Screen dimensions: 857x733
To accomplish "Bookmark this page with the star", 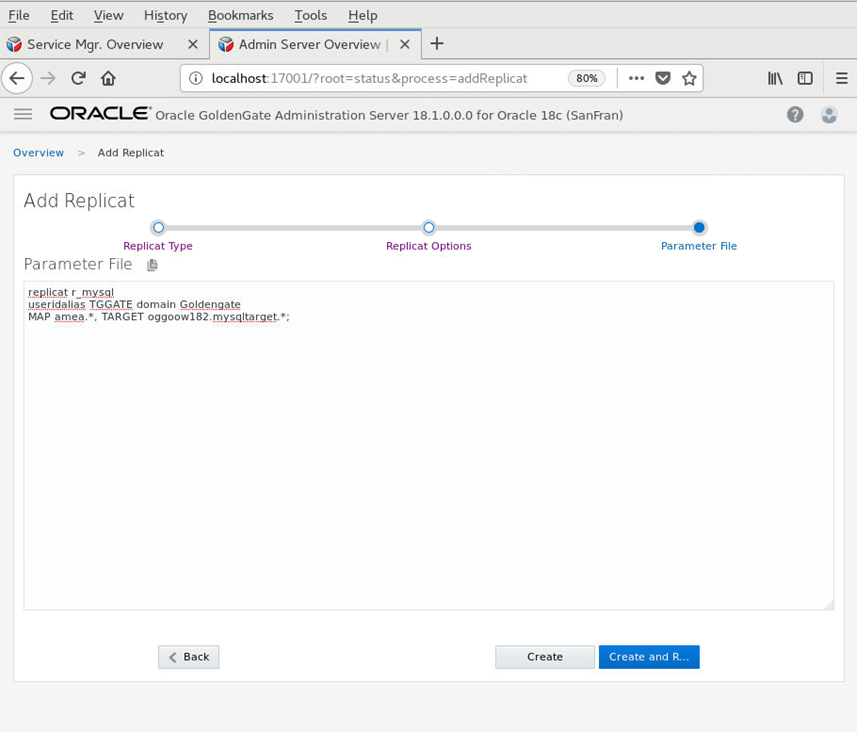I will pyautogui.click(x=689, y=78).
